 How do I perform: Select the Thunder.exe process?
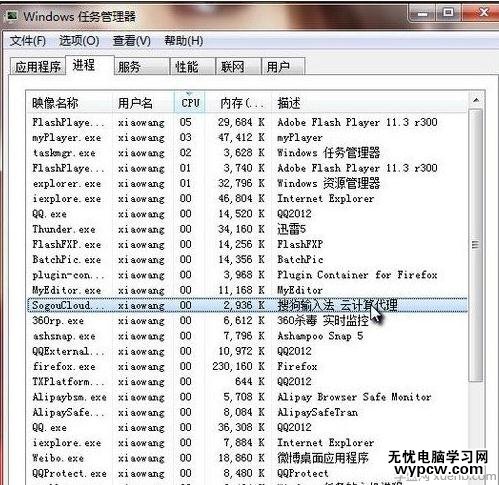point(247,229)
